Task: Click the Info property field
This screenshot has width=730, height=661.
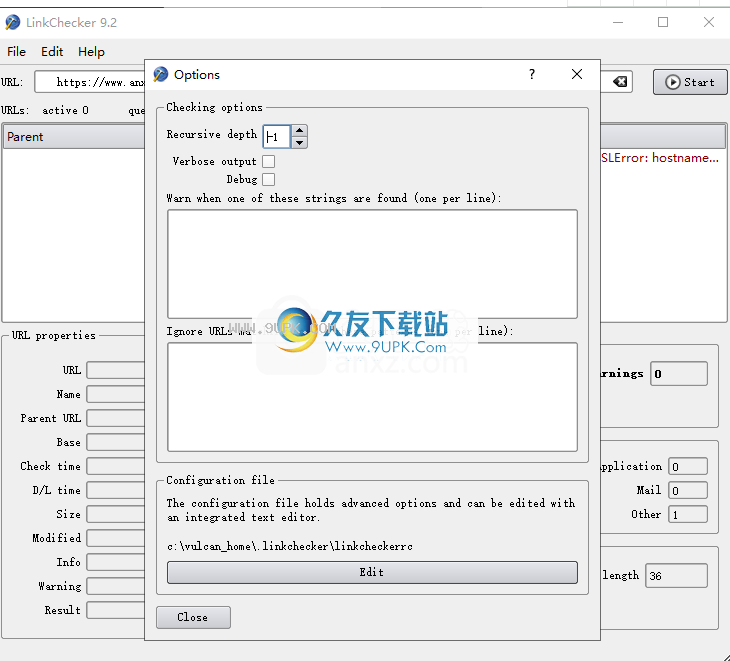Action: pos(115,562)
